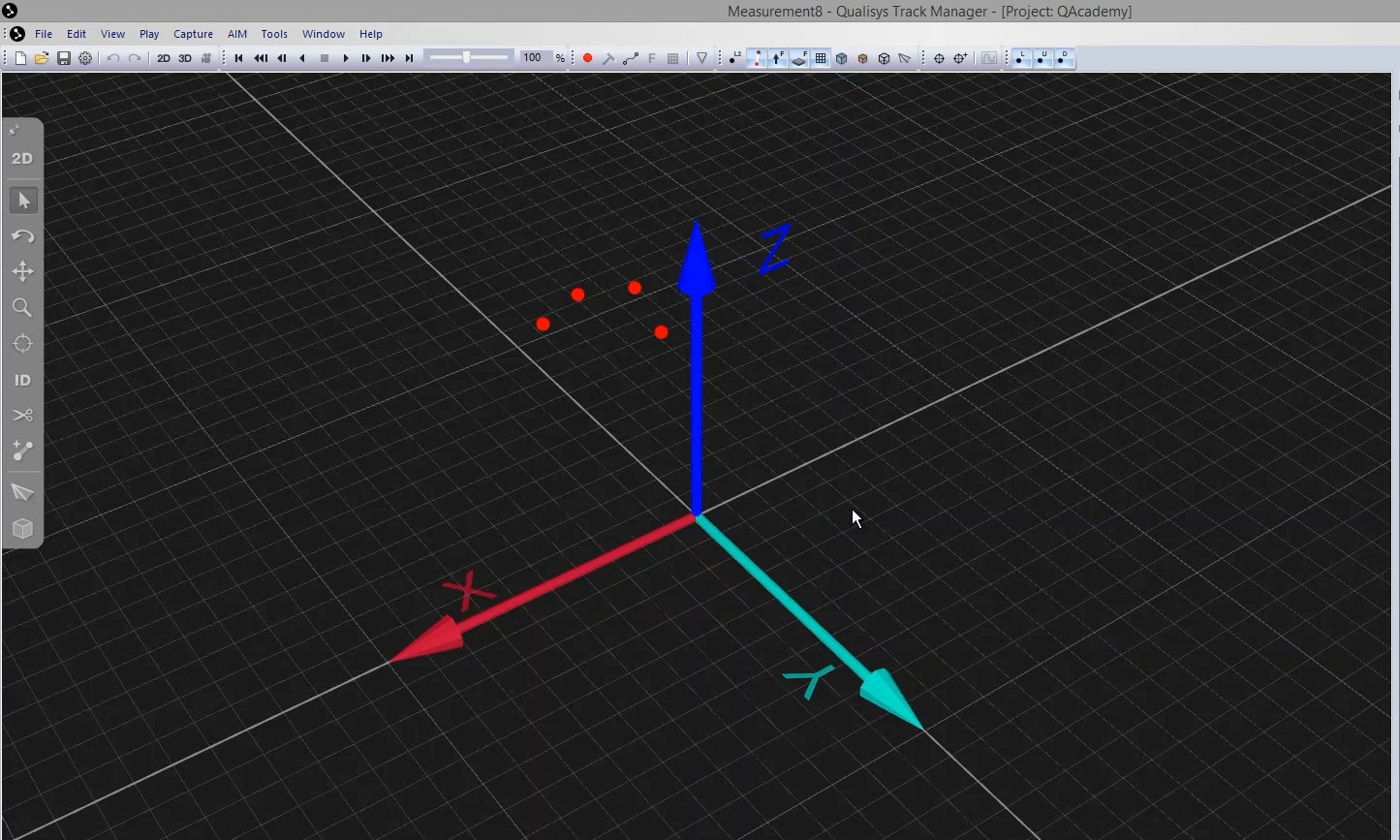The height and width of the screenshot is (840, 1400).
Task: Jump to the last frame
Action: point(409,58)
